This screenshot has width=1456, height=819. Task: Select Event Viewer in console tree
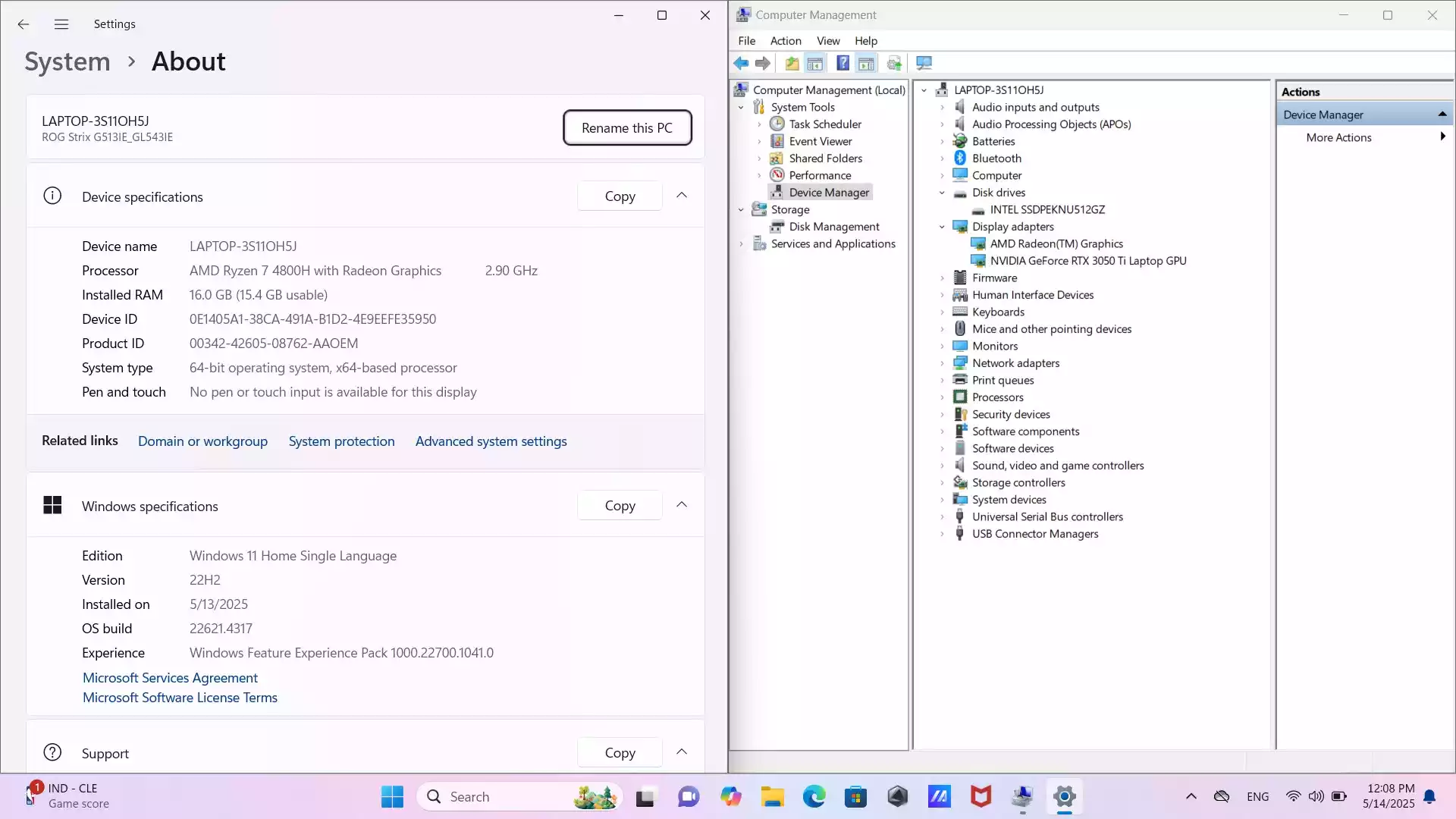(821, 142)
